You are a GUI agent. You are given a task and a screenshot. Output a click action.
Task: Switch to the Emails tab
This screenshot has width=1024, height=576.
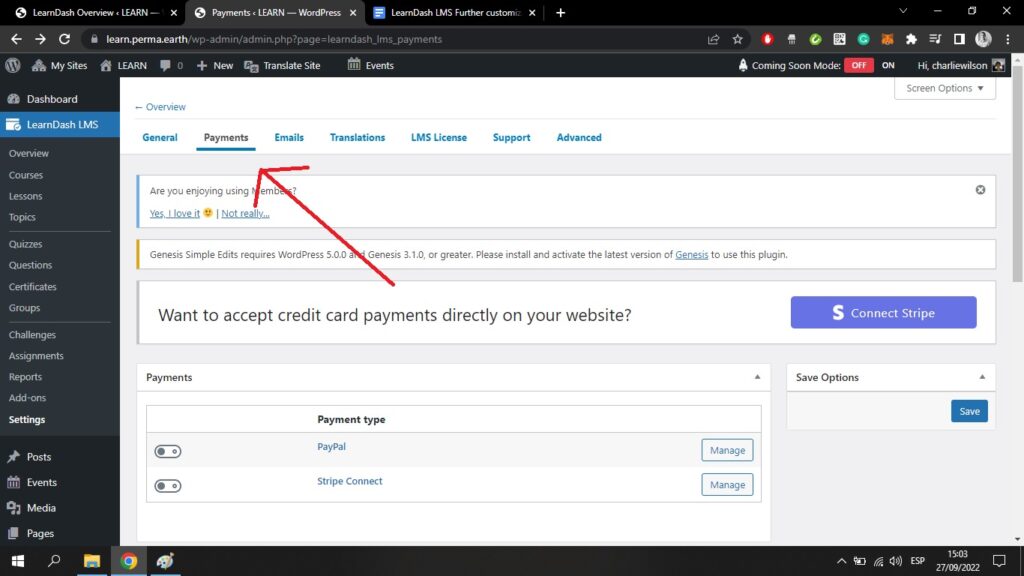pos(289,137)
